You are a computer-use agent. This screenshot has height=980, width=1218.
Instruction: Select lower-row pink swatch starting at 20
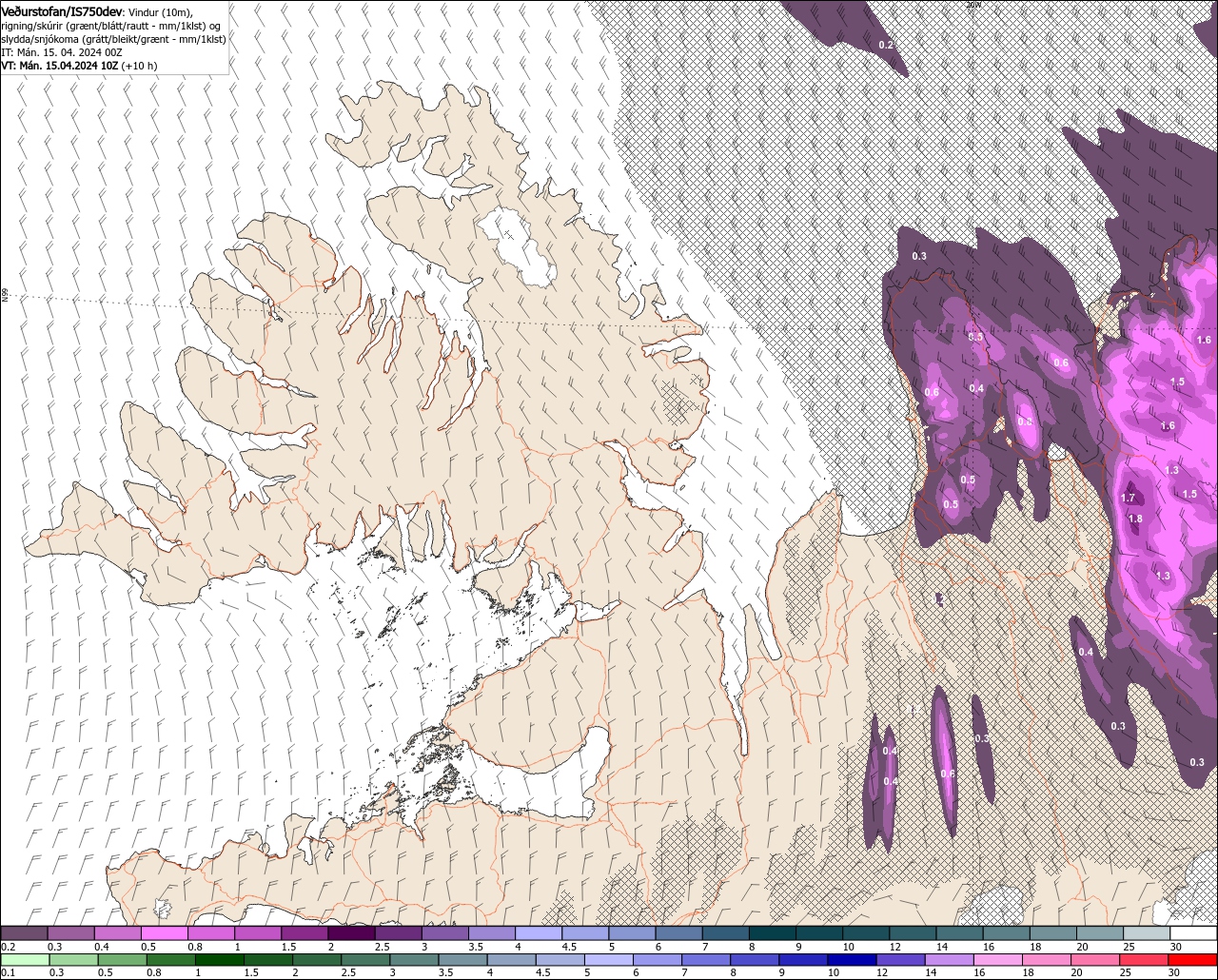coord(1096,960)
